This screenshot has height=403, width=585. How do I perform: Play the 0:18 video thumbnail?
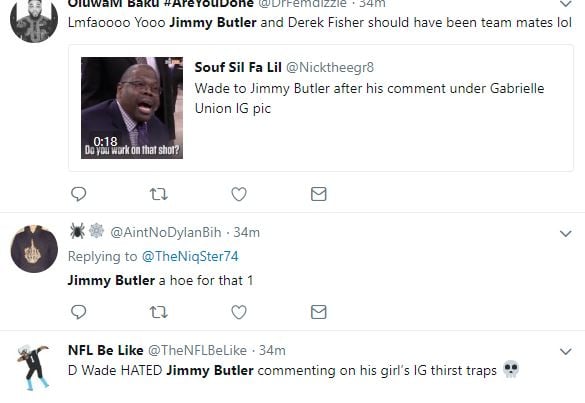132,108
